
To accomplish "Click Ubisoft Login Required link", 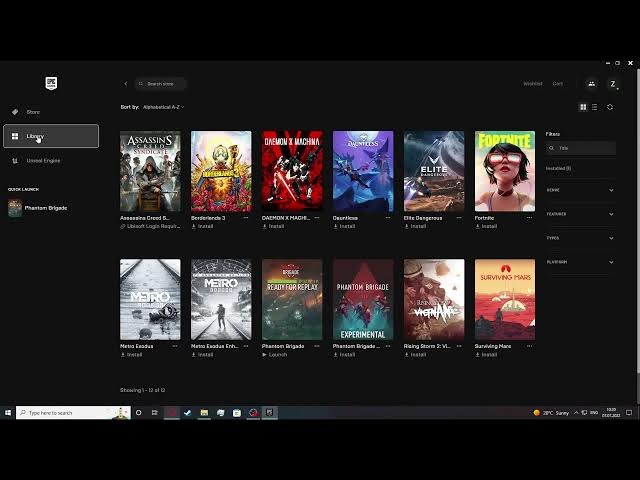I will click(x=150, y=226).
